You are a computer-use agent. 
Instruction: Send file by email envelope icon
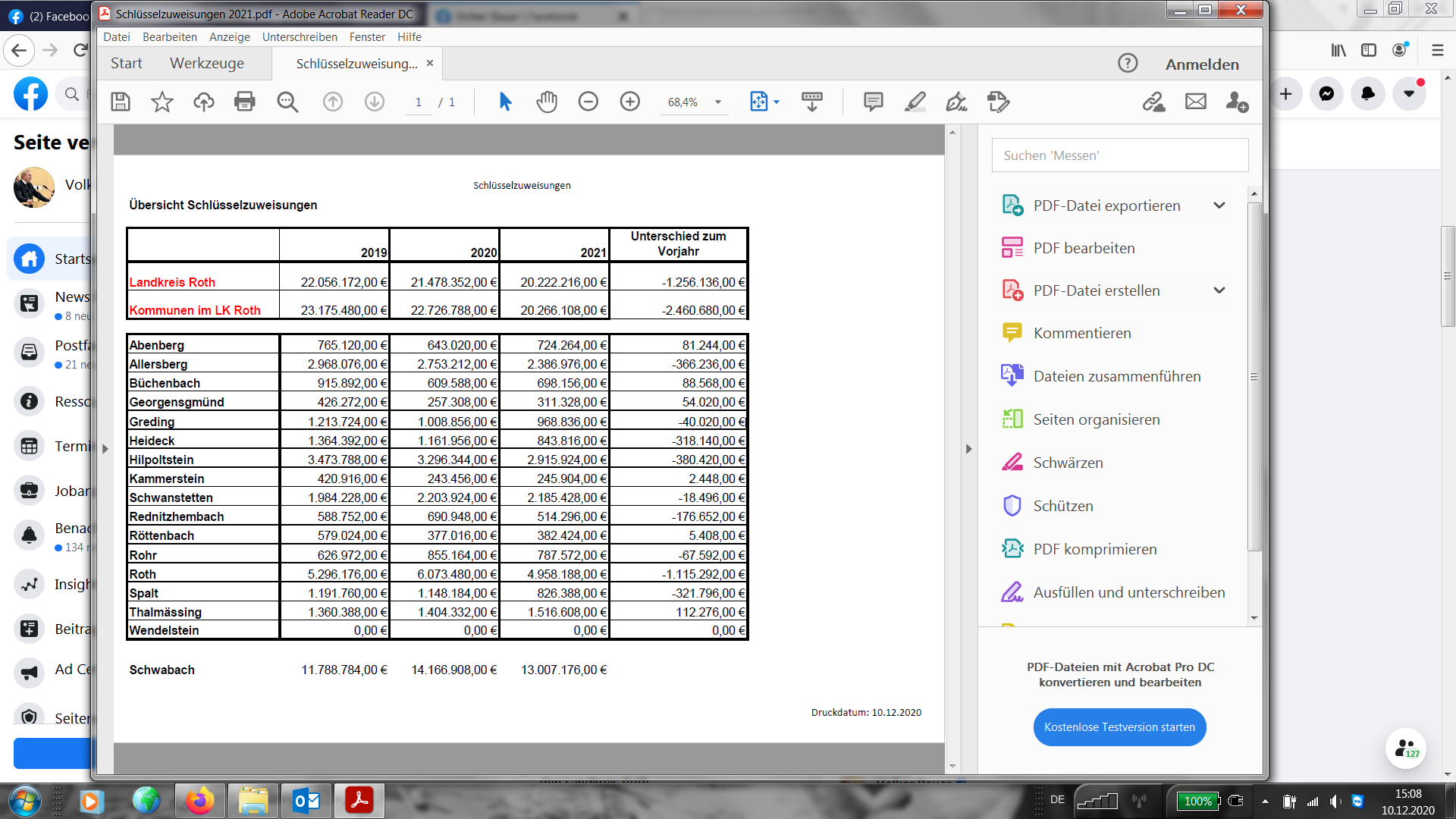1196,102
